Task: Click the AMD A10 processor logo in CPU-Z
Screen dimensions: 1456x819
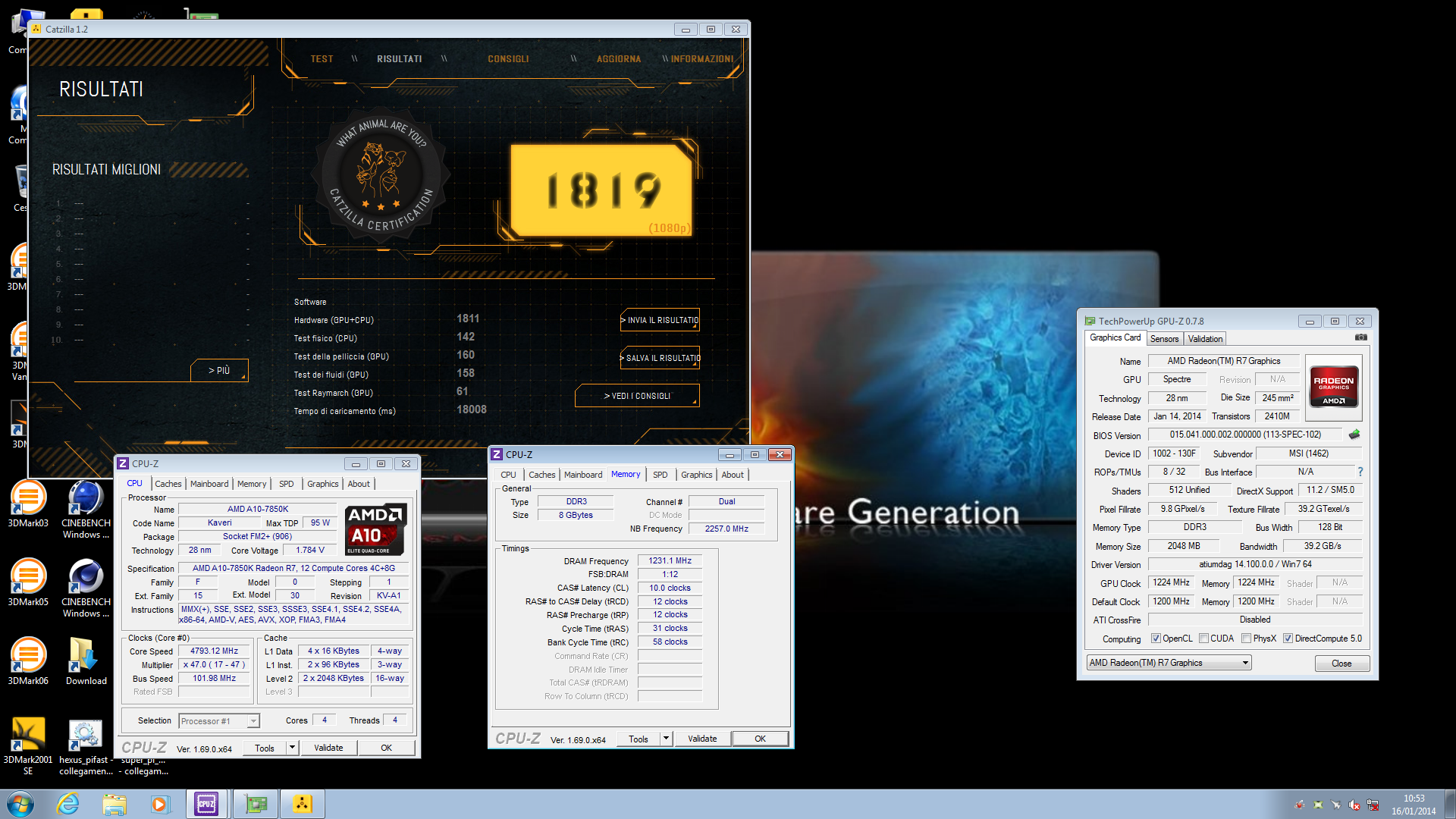Action: 376,529
